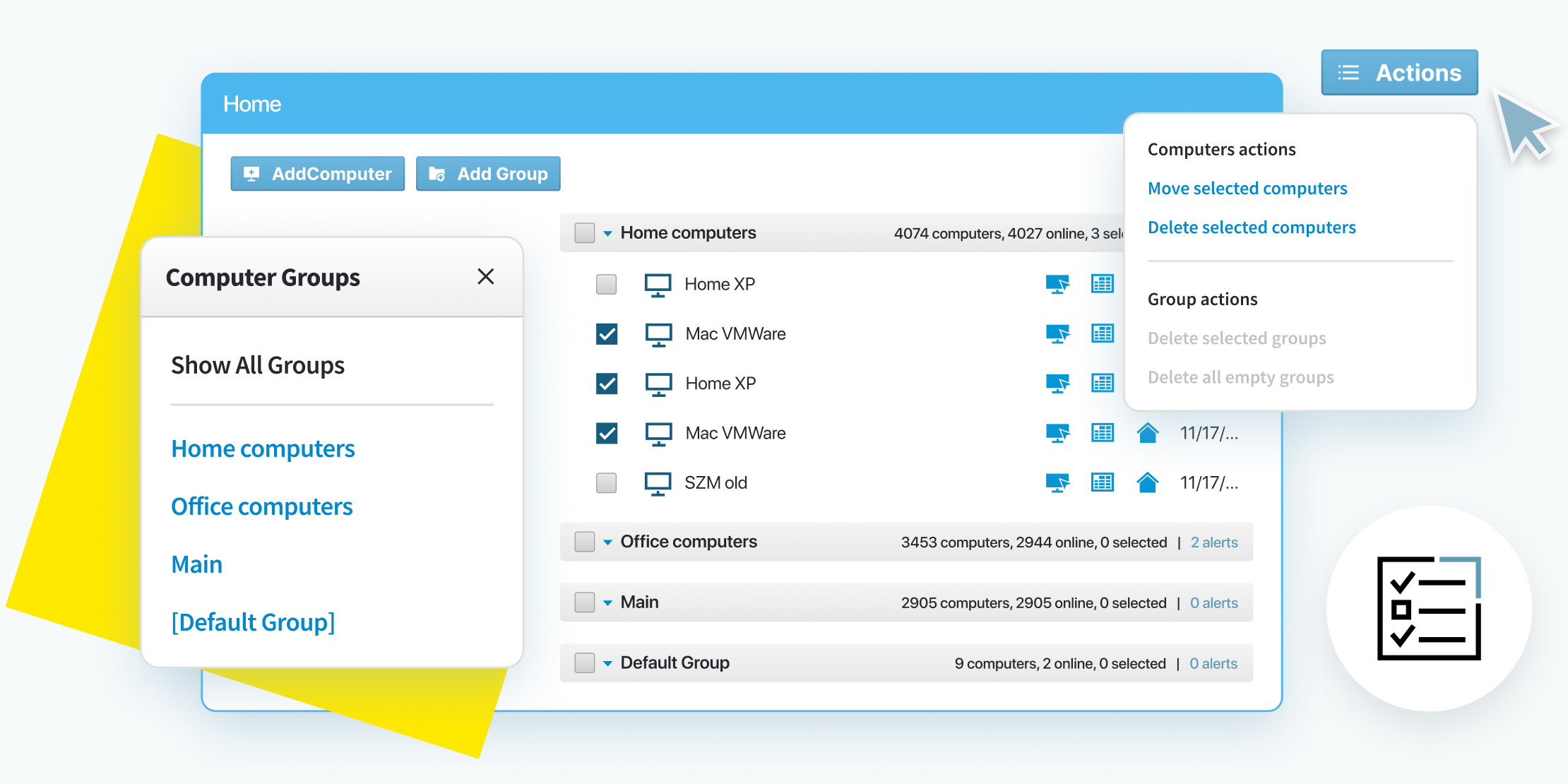Viewport: 1568px width, 784px height.
Task: Select the Home computers group checkbox
Action: (x=584, y=232)
